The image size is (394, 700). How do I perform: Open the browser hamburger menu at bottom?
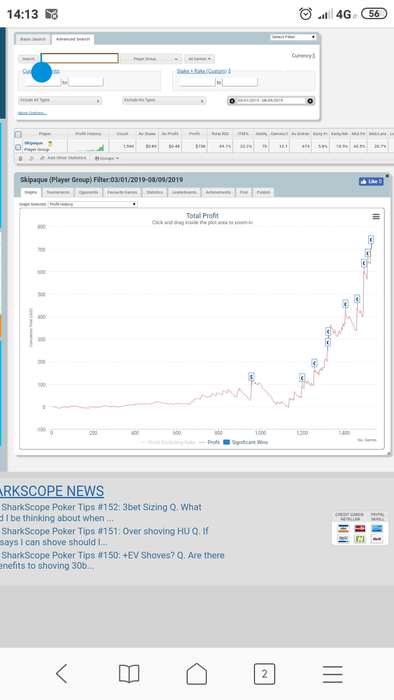[x=332, y=674]
